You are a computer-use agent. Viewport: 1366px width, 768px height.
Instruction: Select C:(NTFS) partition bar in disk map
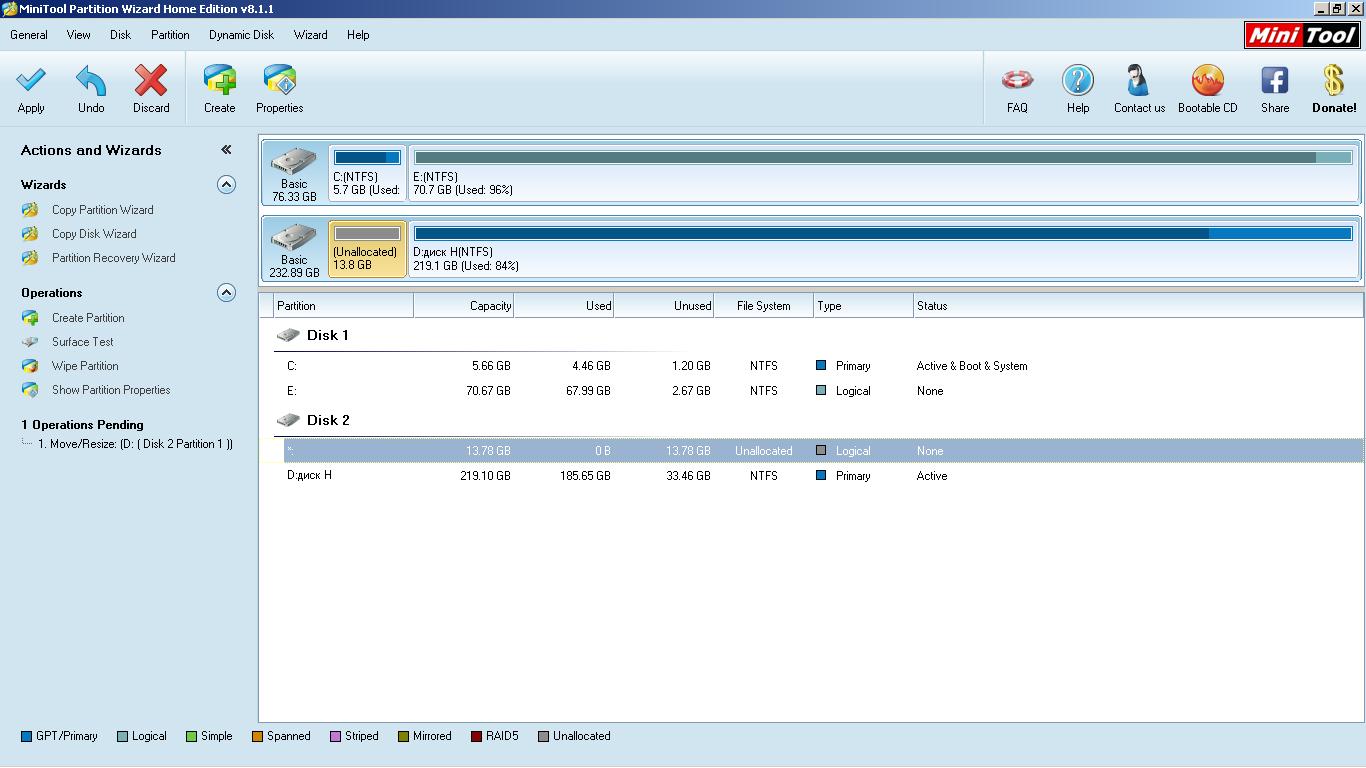[367, 172]
